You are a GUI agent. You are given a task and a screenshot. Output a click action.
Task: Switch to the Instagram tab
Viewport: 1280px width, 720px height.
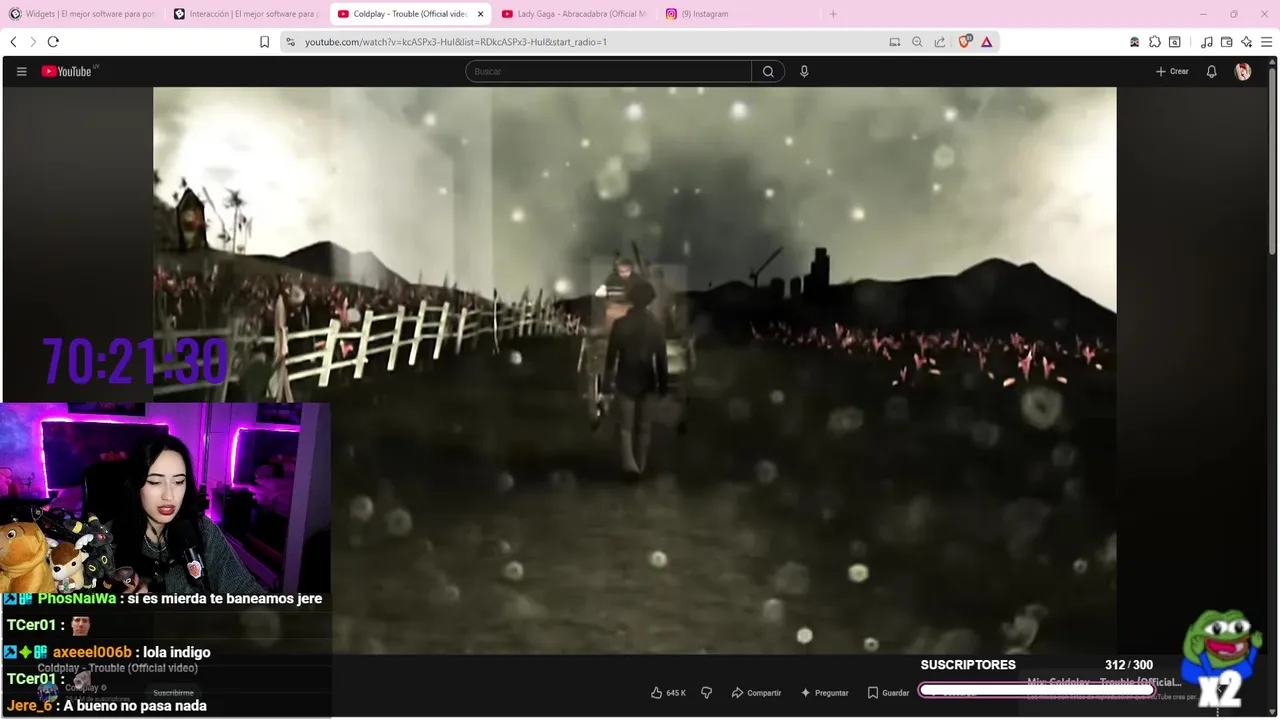tap(738, 14)
